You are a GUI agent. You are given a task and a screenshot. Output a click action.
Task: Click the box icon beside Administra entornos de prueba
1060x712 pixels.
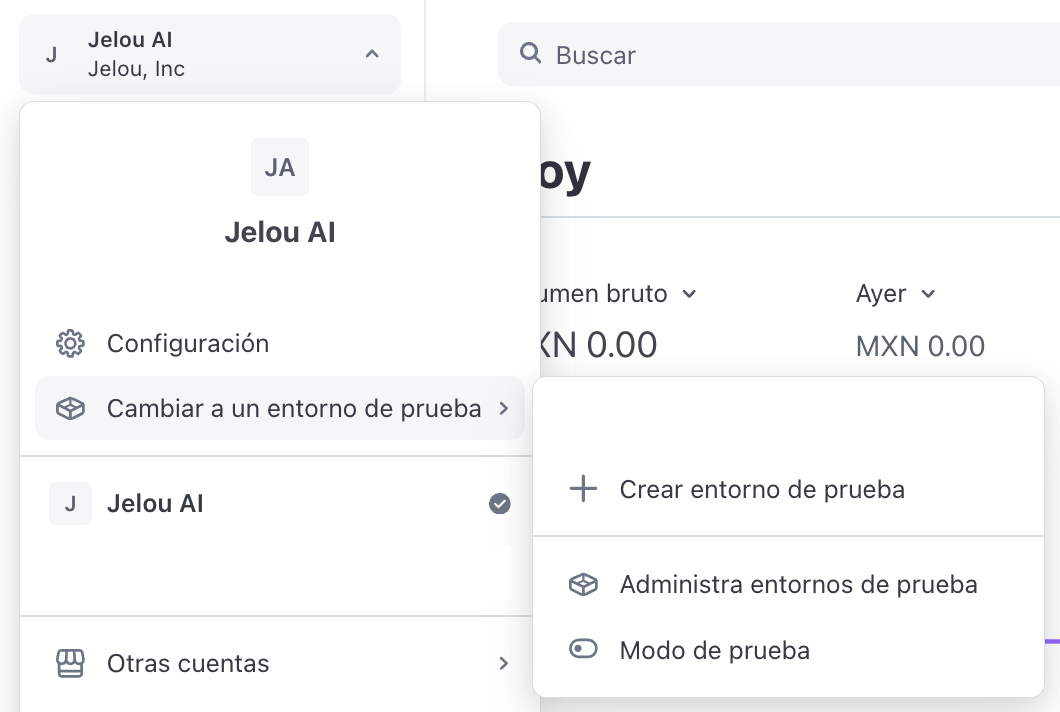tap(582, 584)
